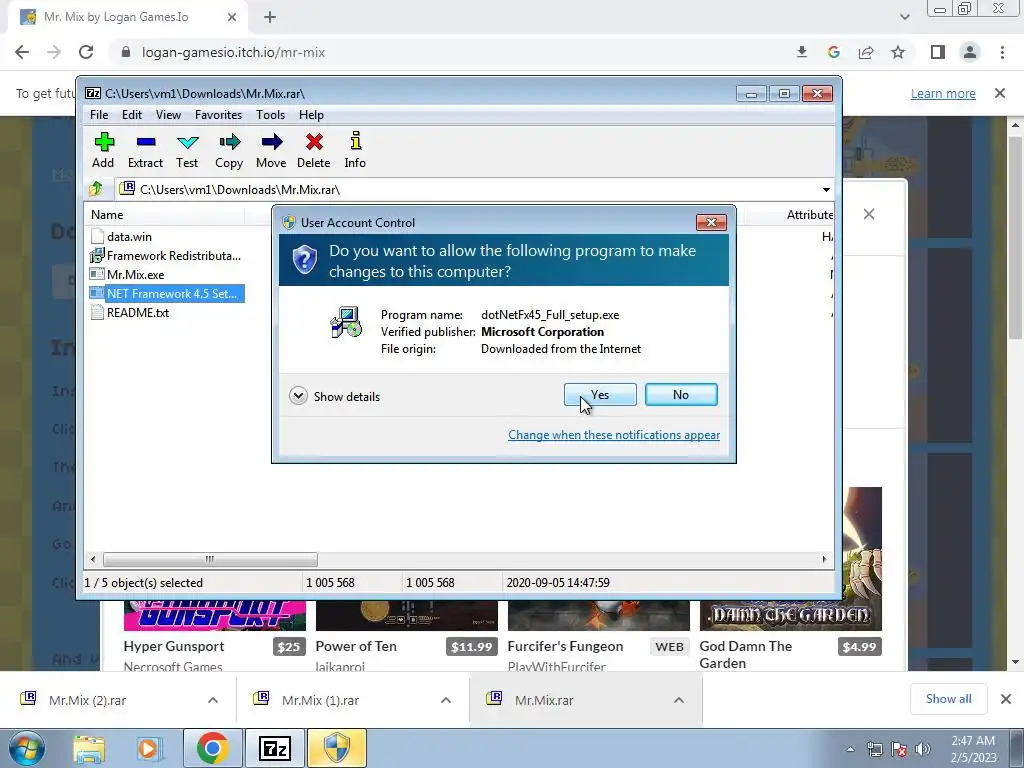Screen dimensions: 1024x768
Task: Open the View menu in 7-Zip
Action: pyautogui.click(x=168, y=115)
